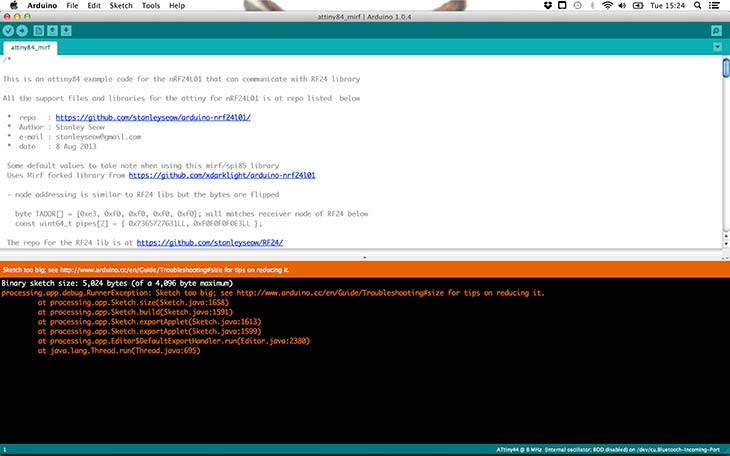Click the Verify sketch checkmark button
Screen dimensions: 730x456
[x=8, y=31]
